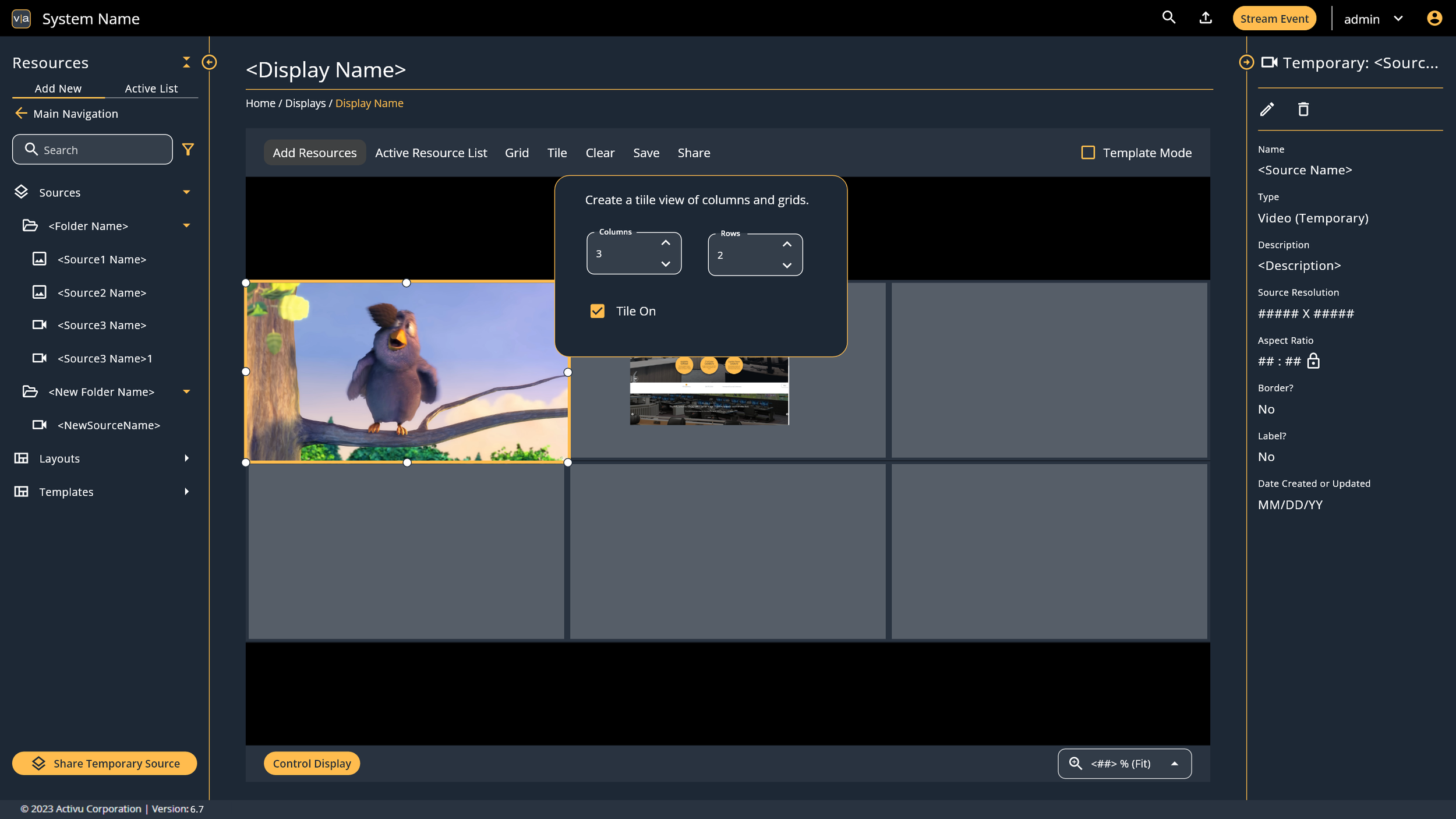Collapse the Resources panel with the arrow circle
Screen dimensions: 1456x819
pos(209,62)
